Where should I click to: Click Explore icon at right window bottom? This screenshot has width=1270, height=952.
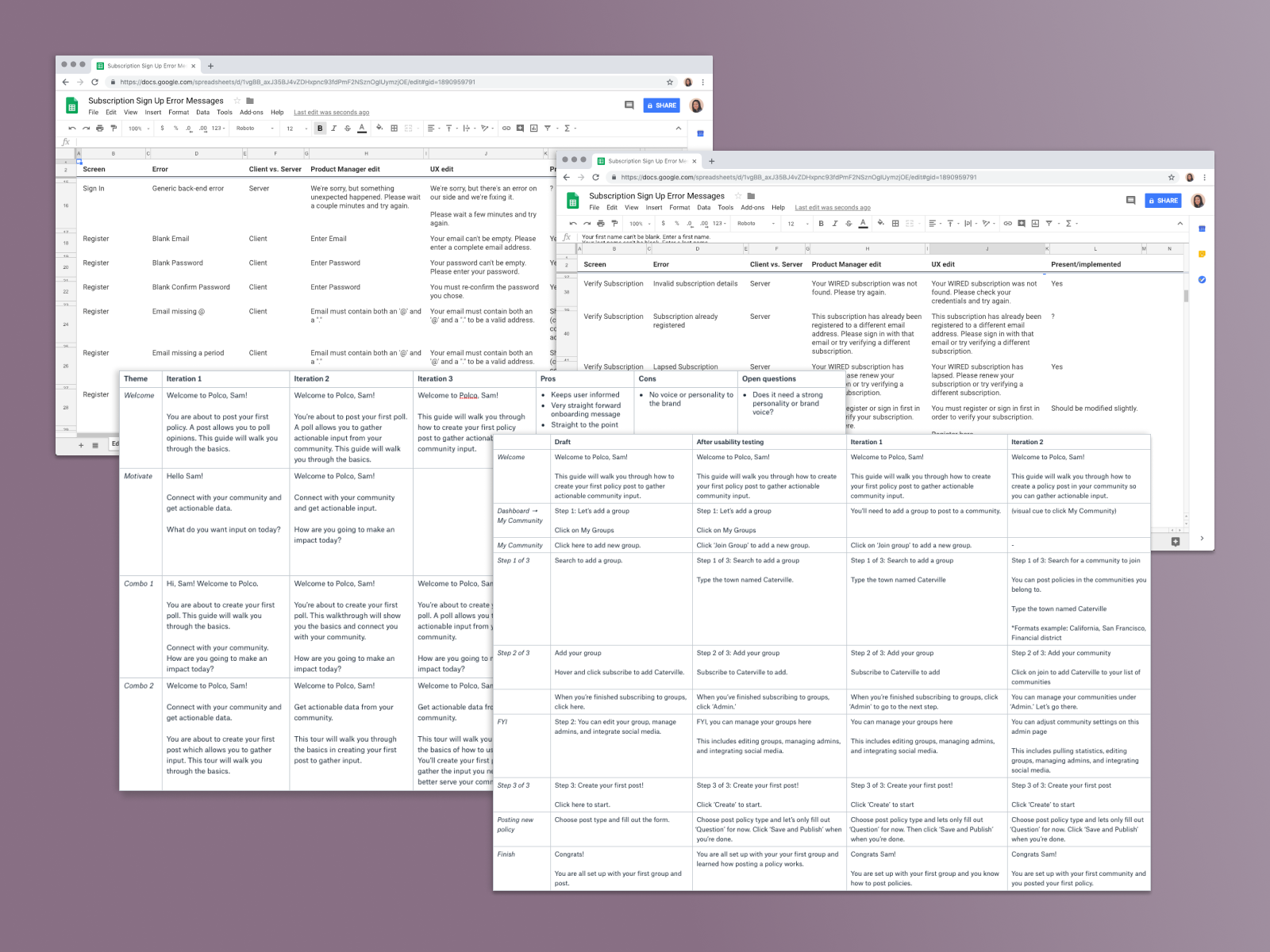tap(1176, 541)
